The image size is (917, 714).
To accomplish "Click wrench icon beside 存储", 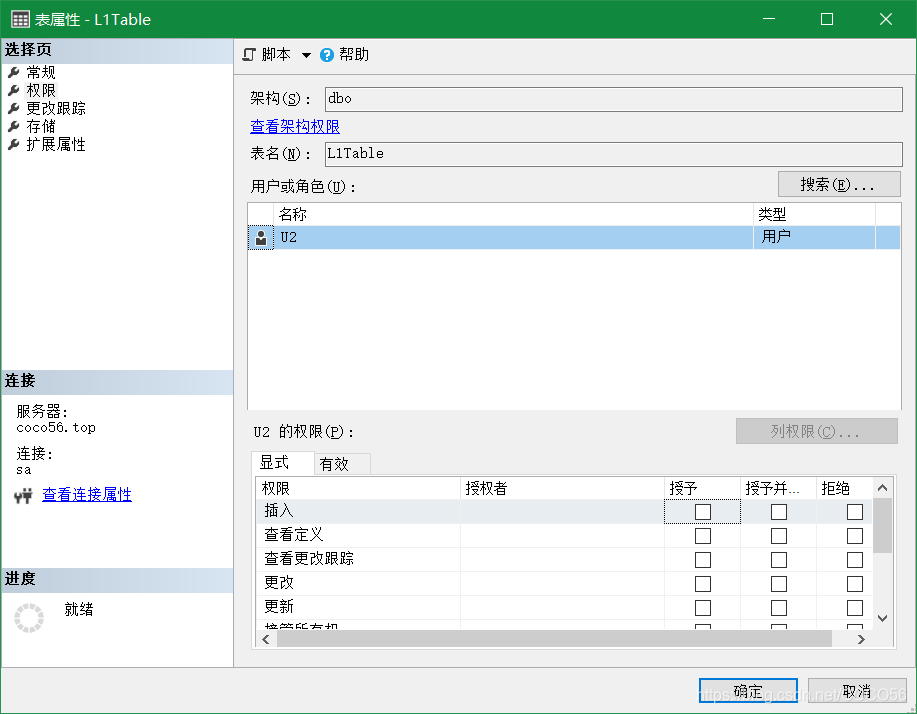I will (14, 126).
